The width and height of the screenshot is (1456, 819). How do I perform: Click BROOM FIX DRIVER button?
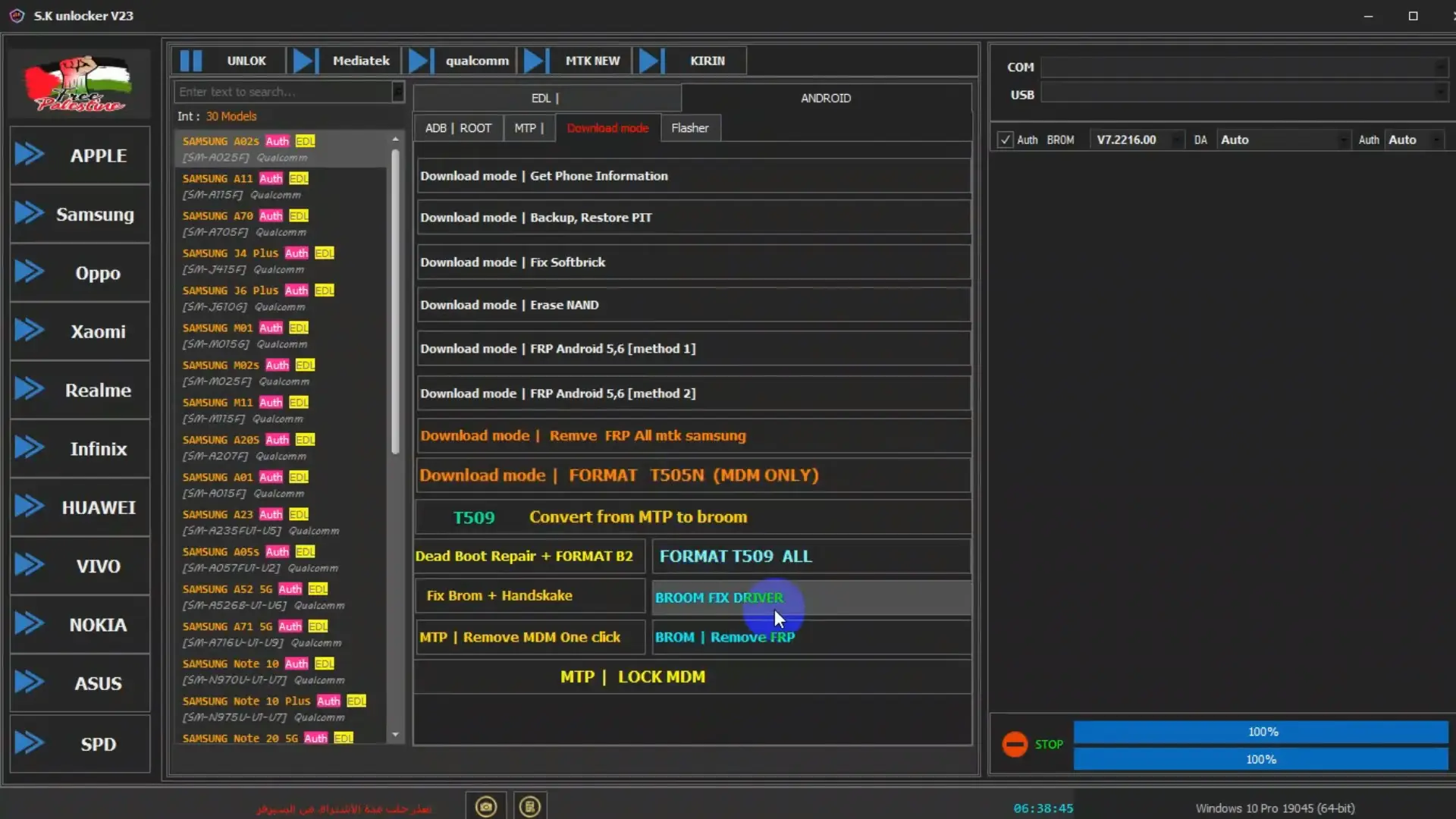(811, 598)
